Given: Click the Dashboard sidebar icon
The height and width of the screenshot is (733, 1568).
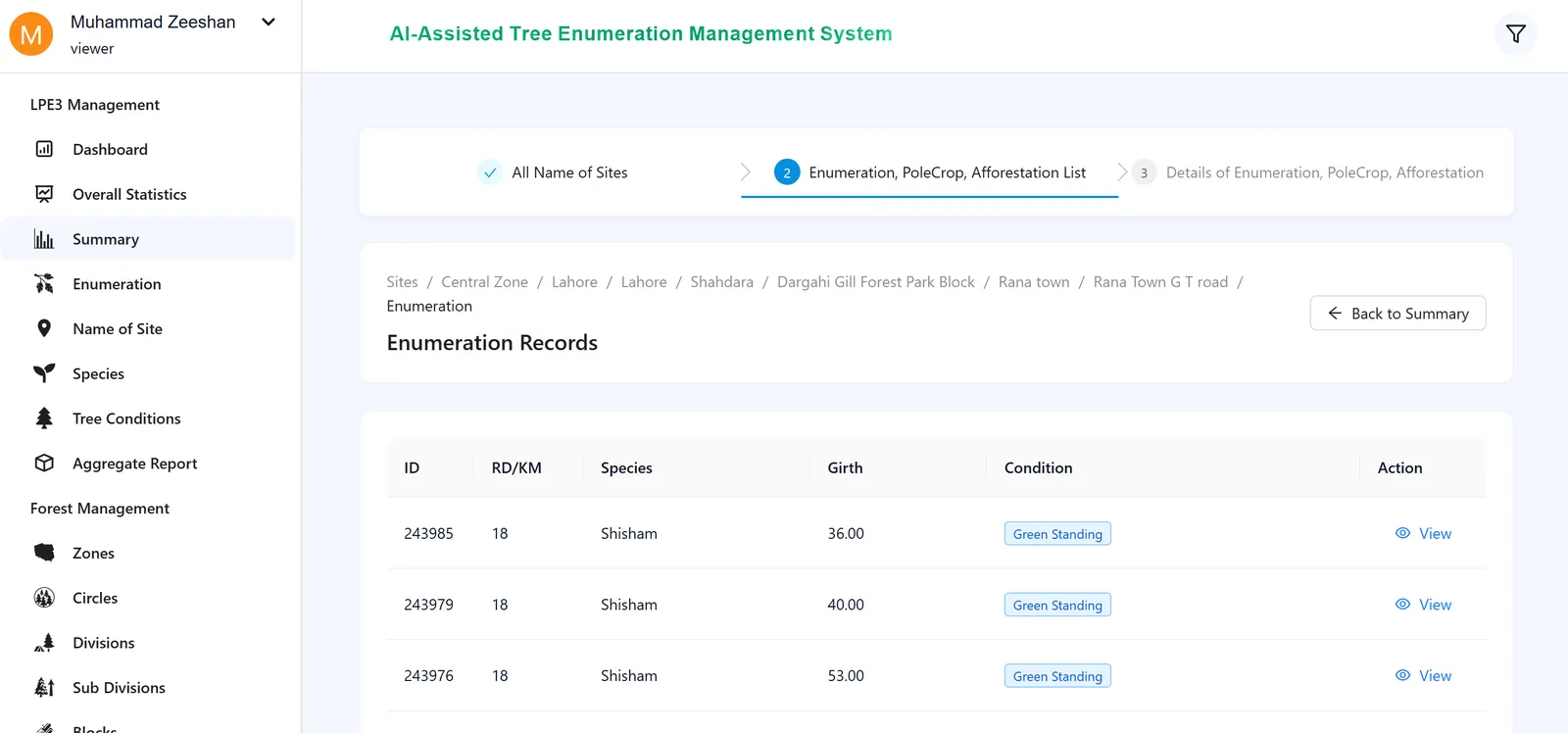Looking at the screenshot, I should click(x=44, y=149).
